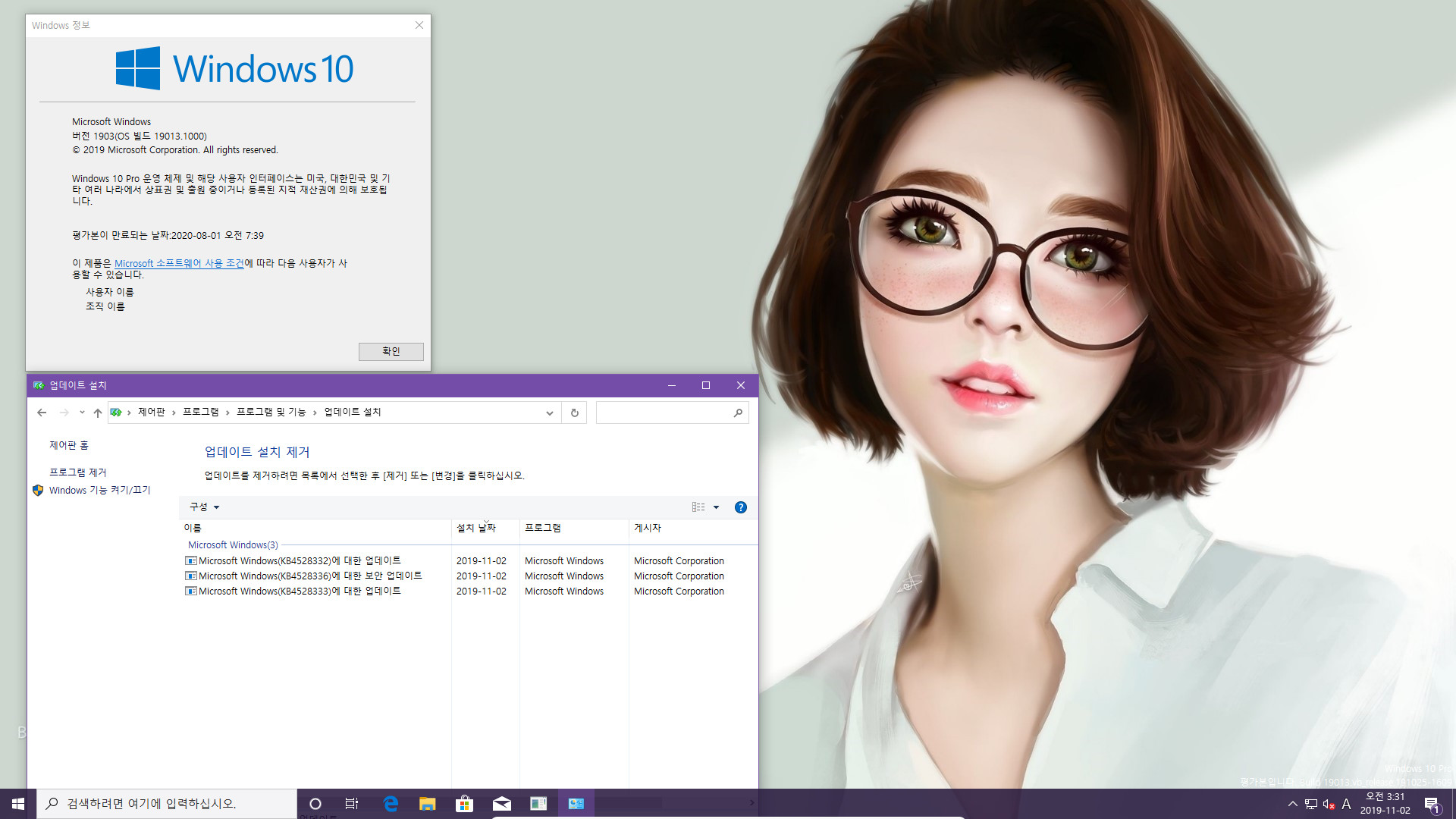Screen dimensions: 1456x819
Task: Go back in the 업데이트 설치 window
Action: coord(42,413)
